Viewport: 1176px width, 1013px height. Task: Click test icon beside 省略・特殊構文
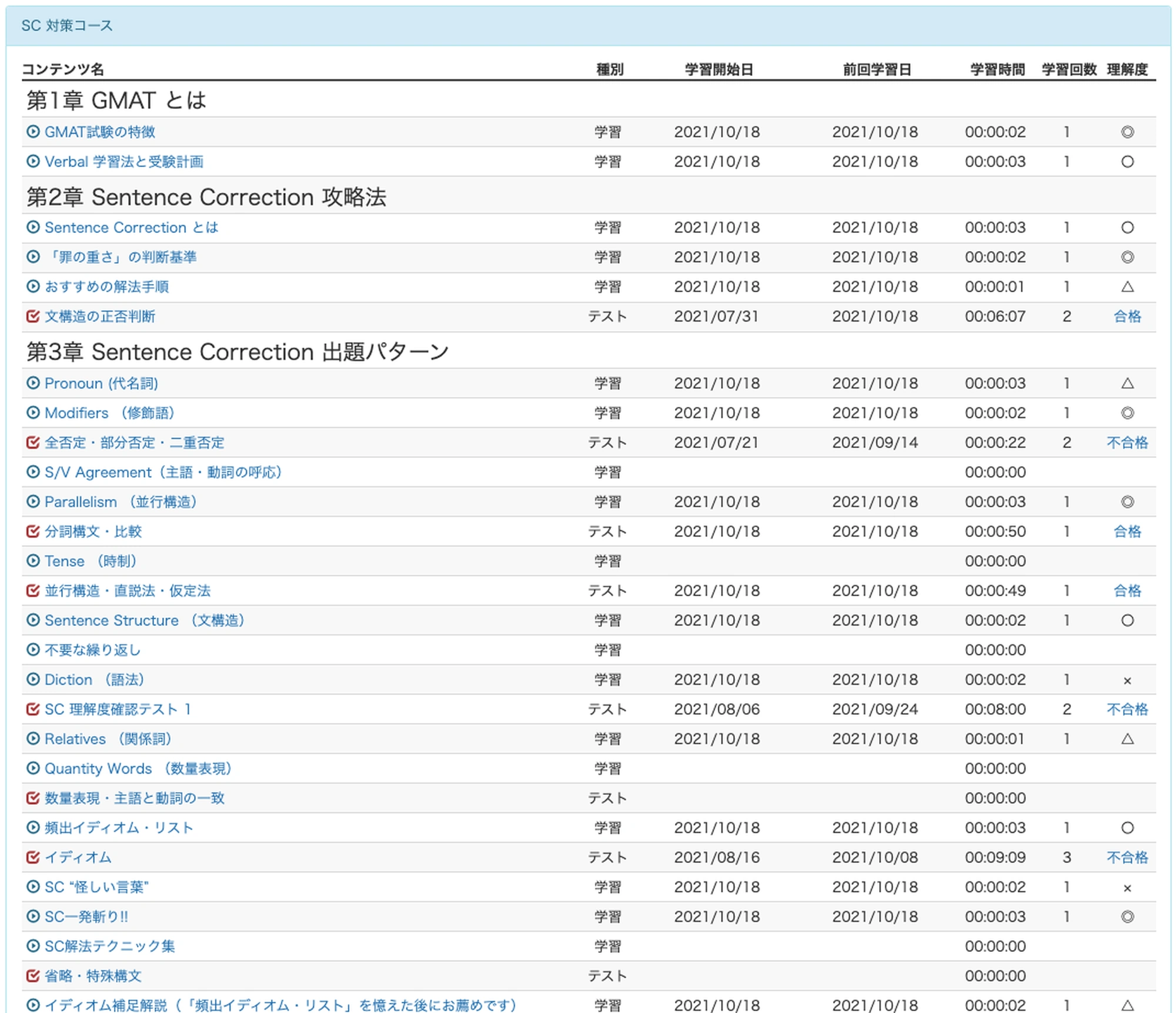[34, 976]
